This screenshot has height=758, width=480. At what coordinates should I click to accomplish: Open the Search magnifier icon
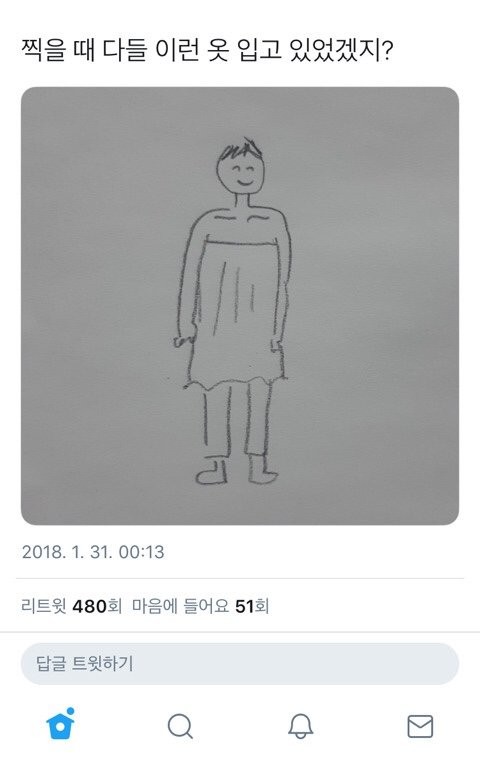pyautogui.click(x=180, y=726)
